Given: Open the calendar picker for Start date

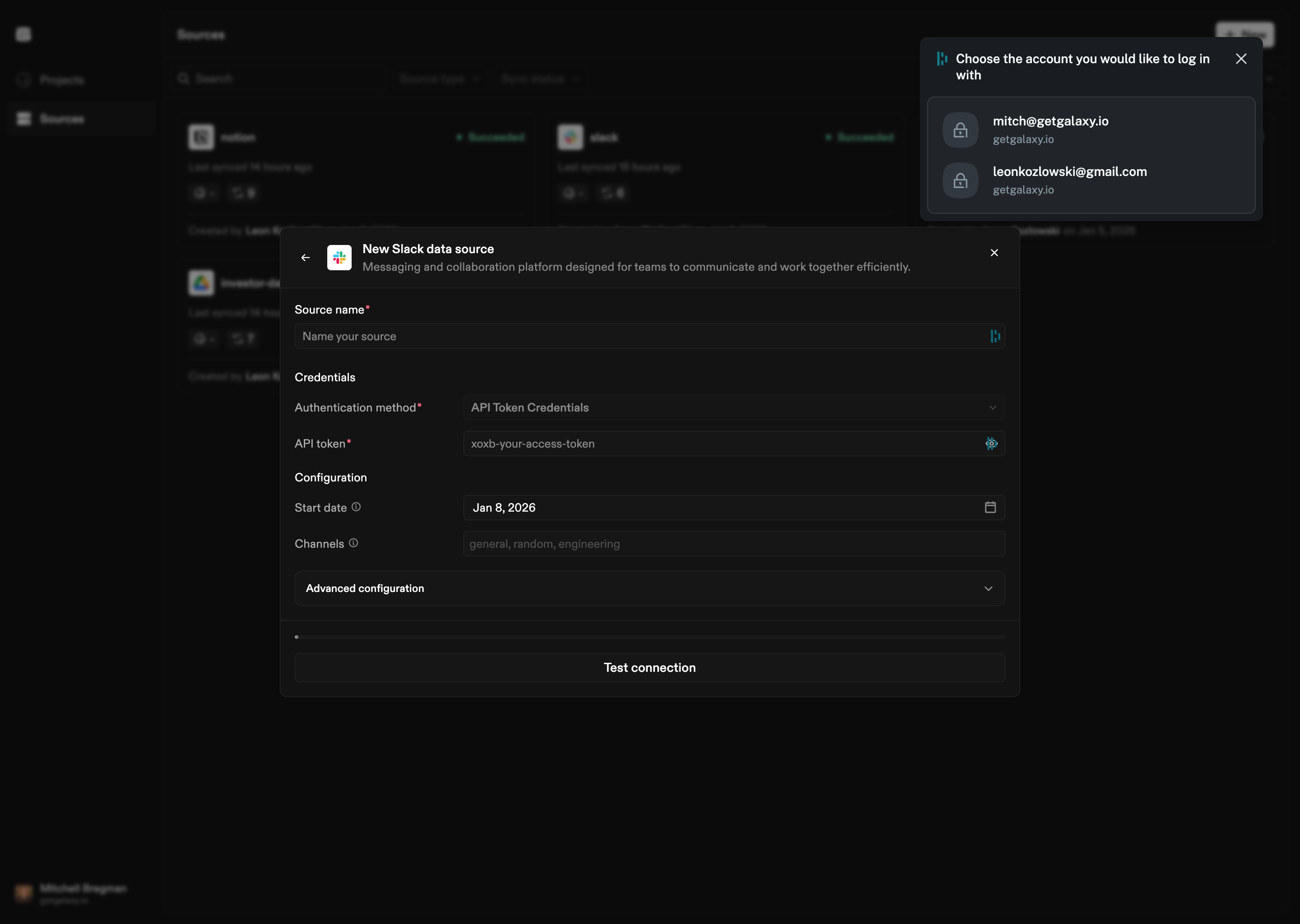Looking at the screenshot, I should tap(990, 507).
